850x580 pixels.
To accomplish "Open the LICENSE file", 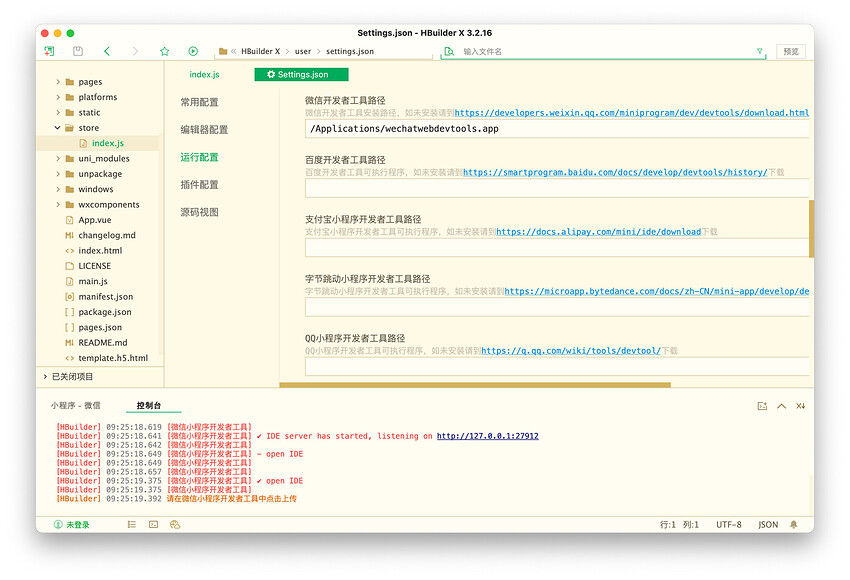I will [94, 266].
